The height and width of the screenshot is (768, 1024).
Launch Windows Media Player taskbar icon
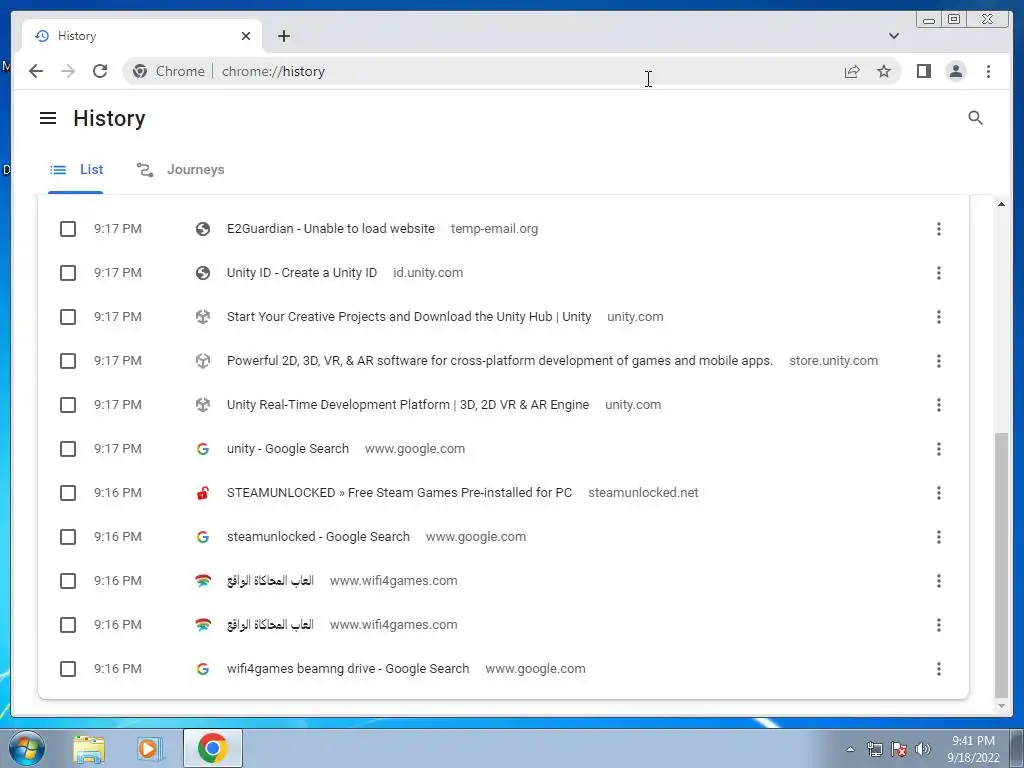click(x=150, y=748)
